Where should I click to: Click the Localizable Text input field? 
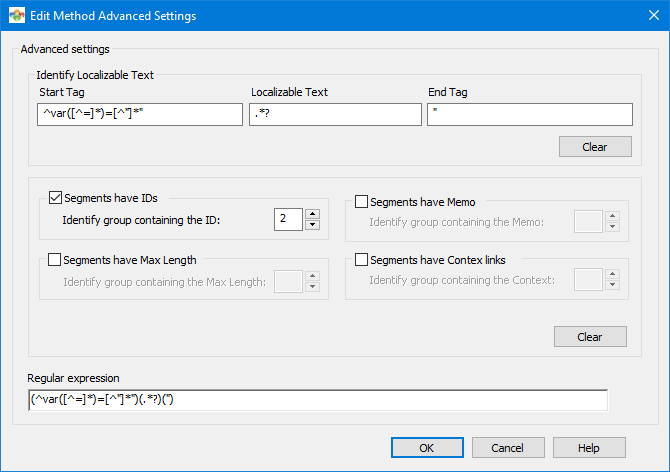tap(335, 114)
